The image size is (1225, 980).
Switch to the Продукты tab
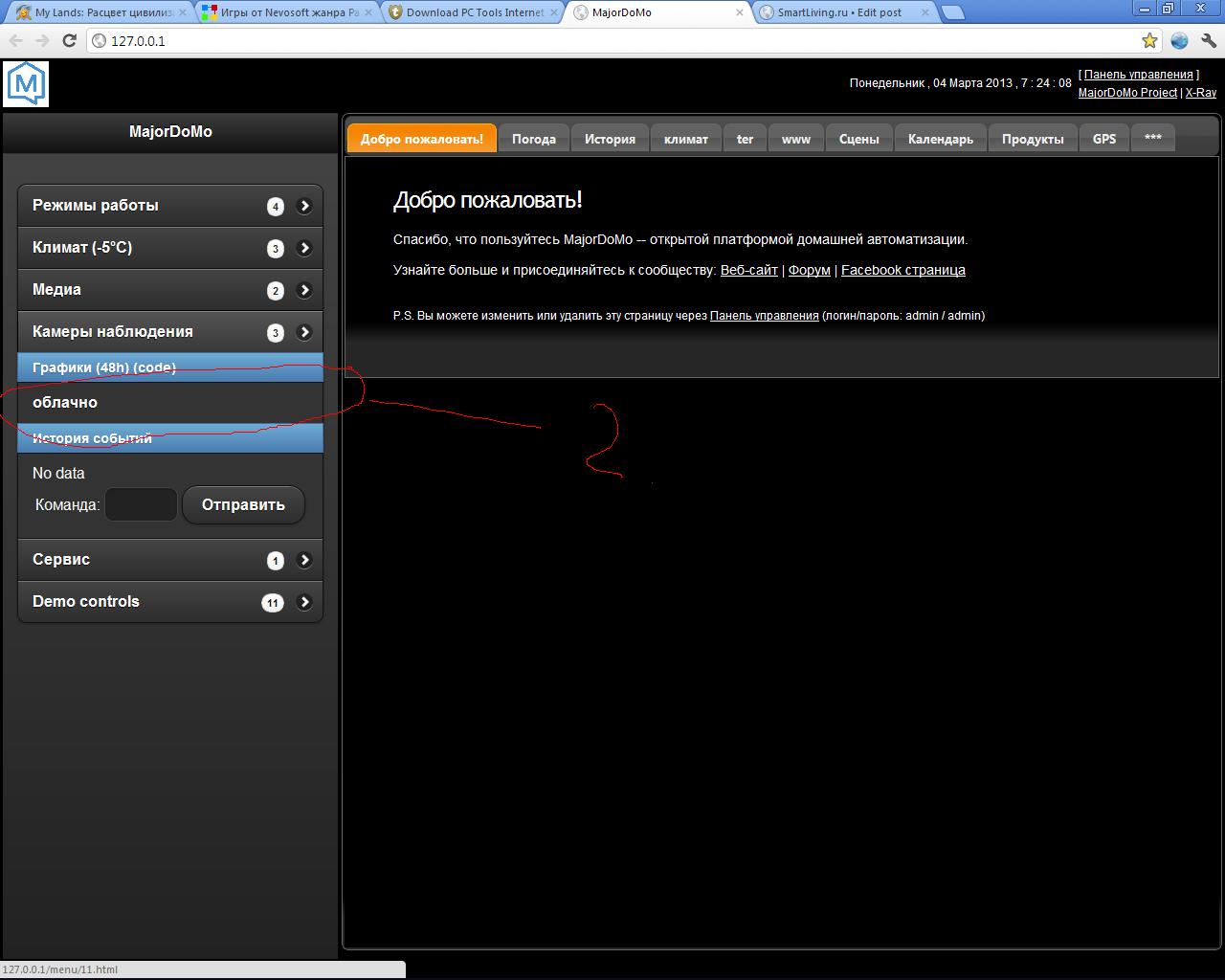1034,139
